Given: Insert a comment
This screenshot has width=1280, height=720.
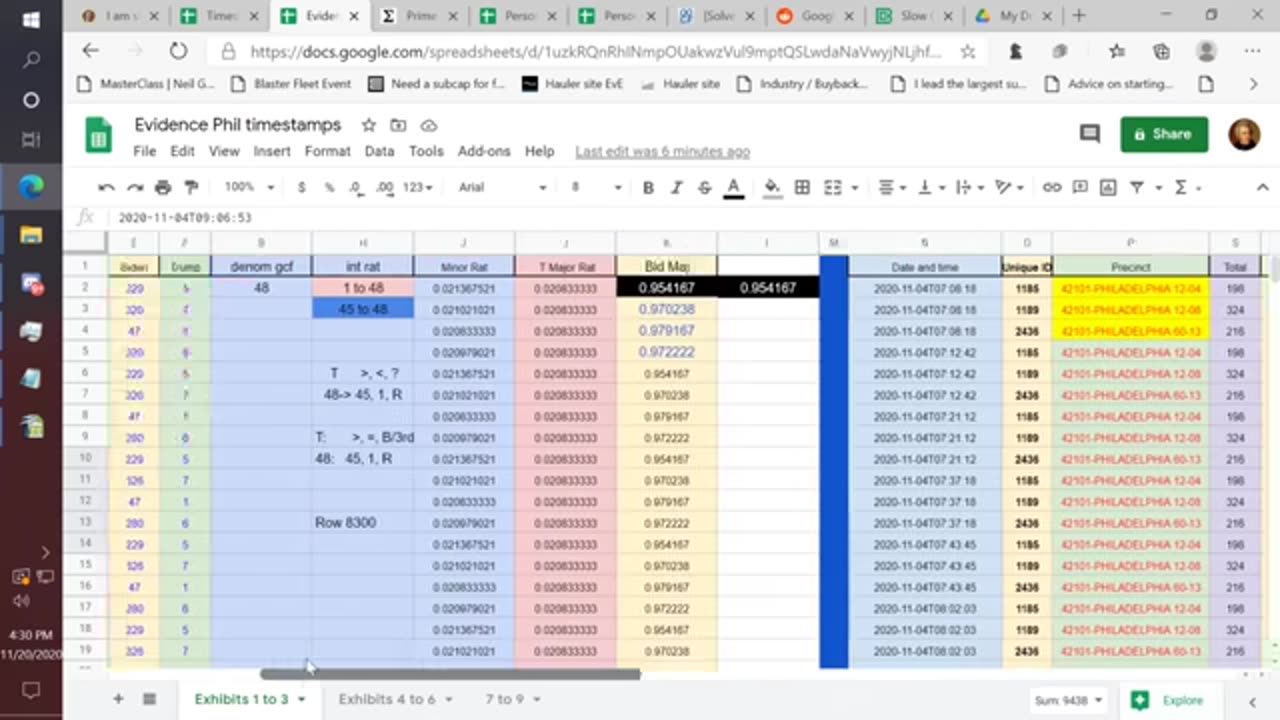Looking at the screenshot, I should click(1080, 187).
